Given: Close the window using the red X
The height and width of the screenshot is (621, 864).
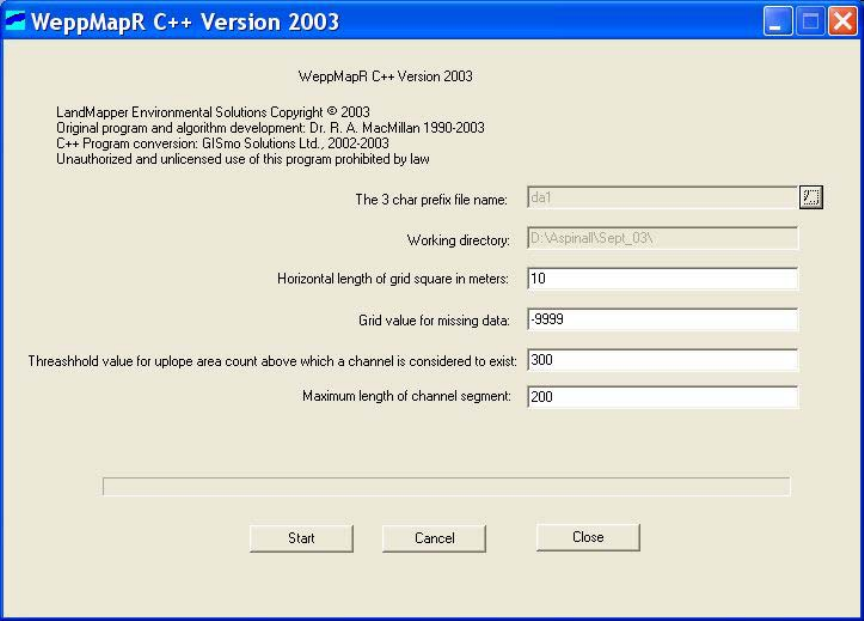Looking at the screenshot, I should point(843,21).
